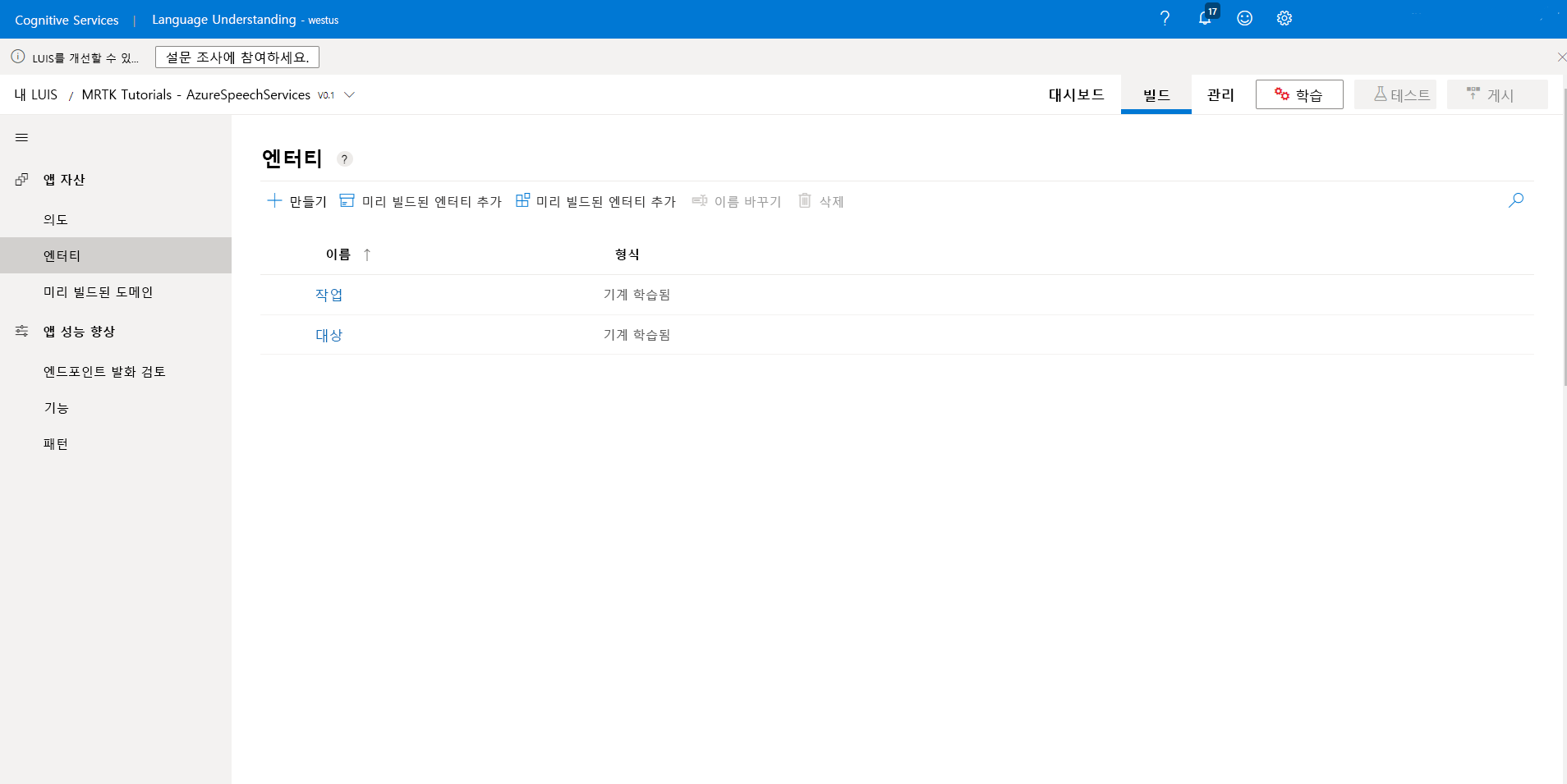Click 기계 학습됨 type in 작업 row
Viewport: 1567px width, 784px height.
[636, 295]
